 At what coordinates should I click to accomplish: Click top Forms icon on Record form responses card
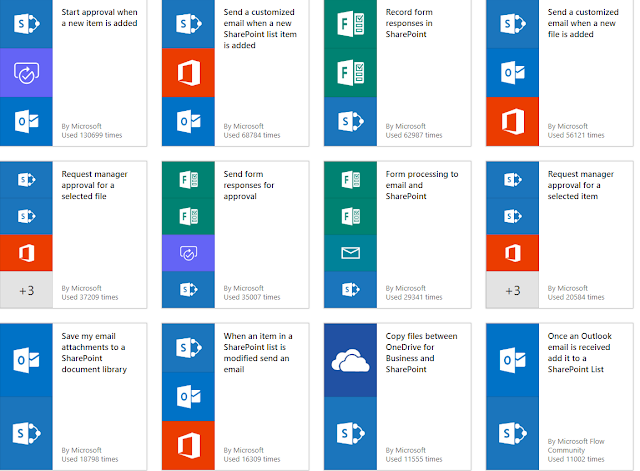tap(350, 24)
